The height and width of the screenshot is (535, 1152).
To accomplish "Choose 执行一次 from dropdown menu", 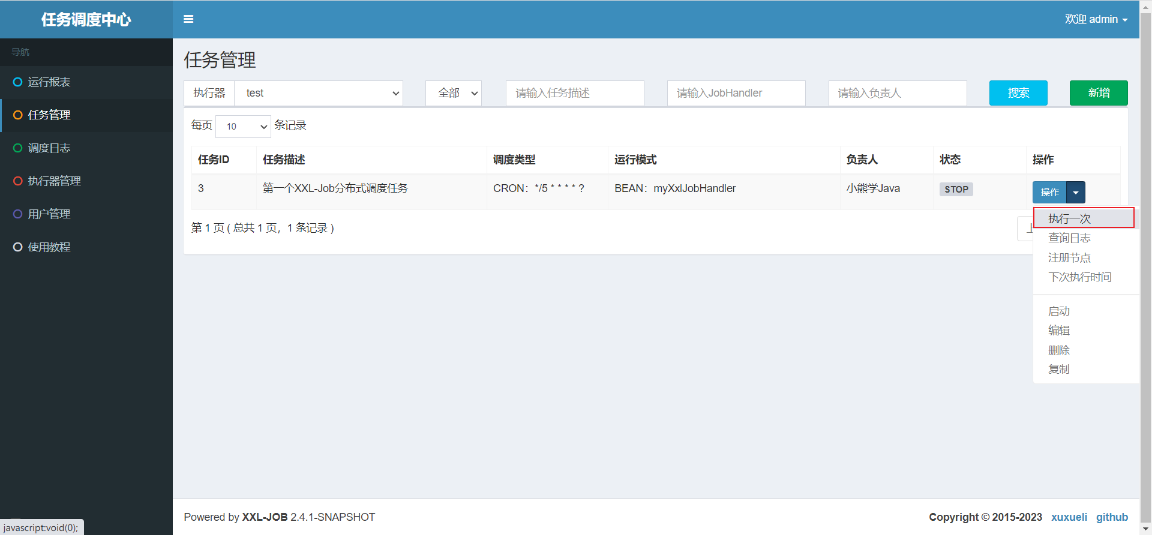I will coord(1084,218).
